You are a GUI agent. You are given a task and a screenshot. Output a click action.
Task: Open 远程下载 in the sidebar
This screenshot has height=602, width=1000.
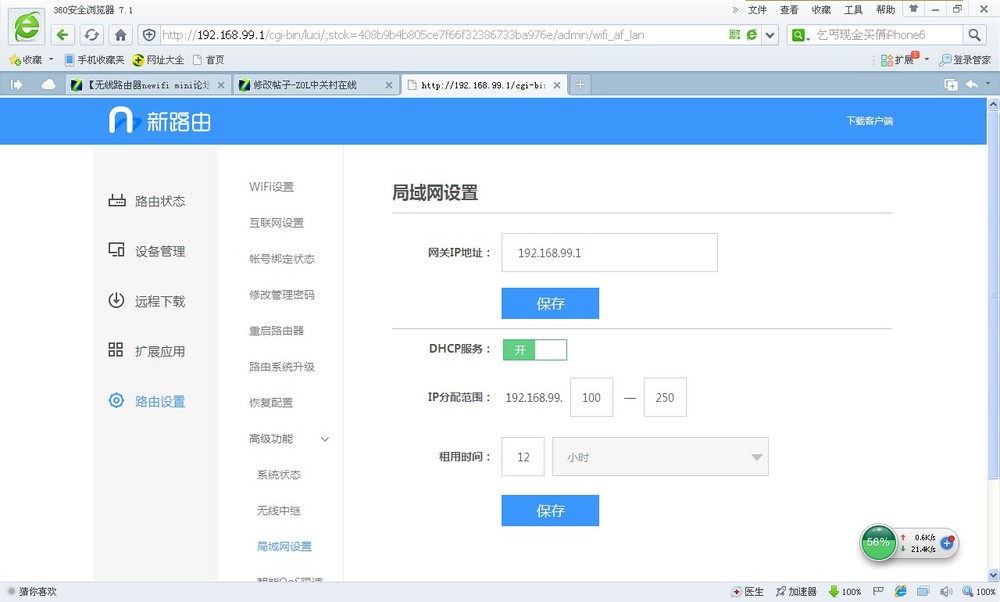[x=147, y=301]
